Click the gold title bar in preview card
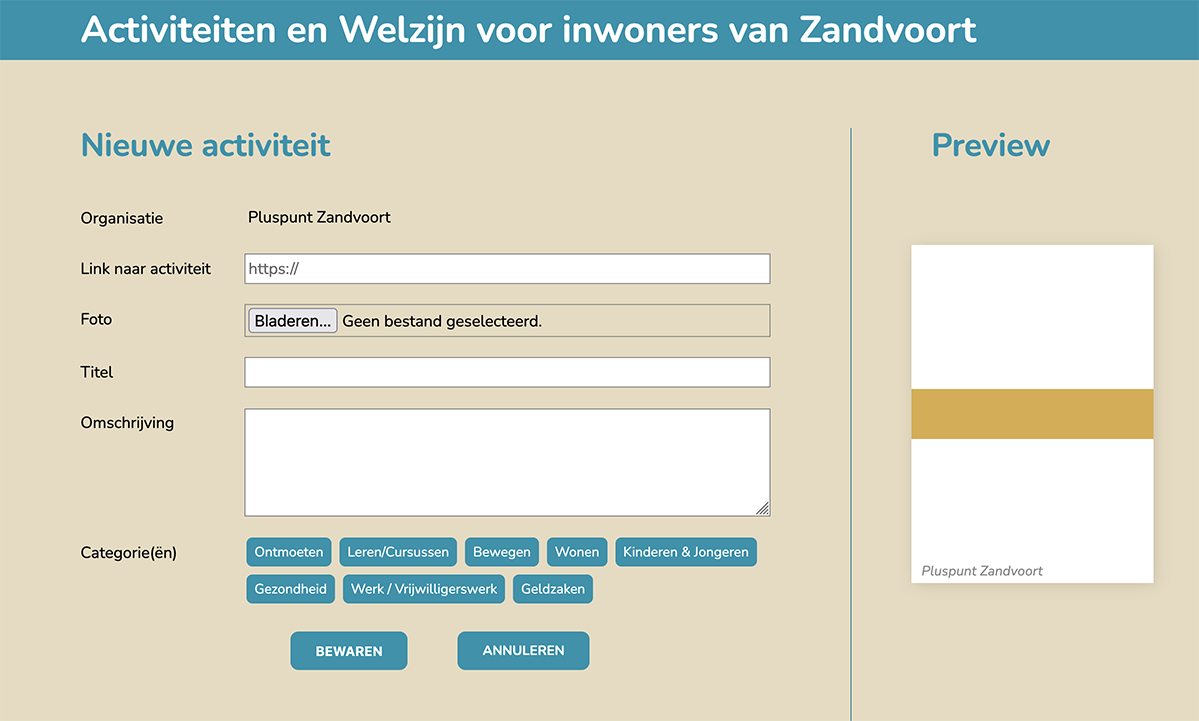The height and width of the screenshot is (721, 1199). click(1032, 414)
